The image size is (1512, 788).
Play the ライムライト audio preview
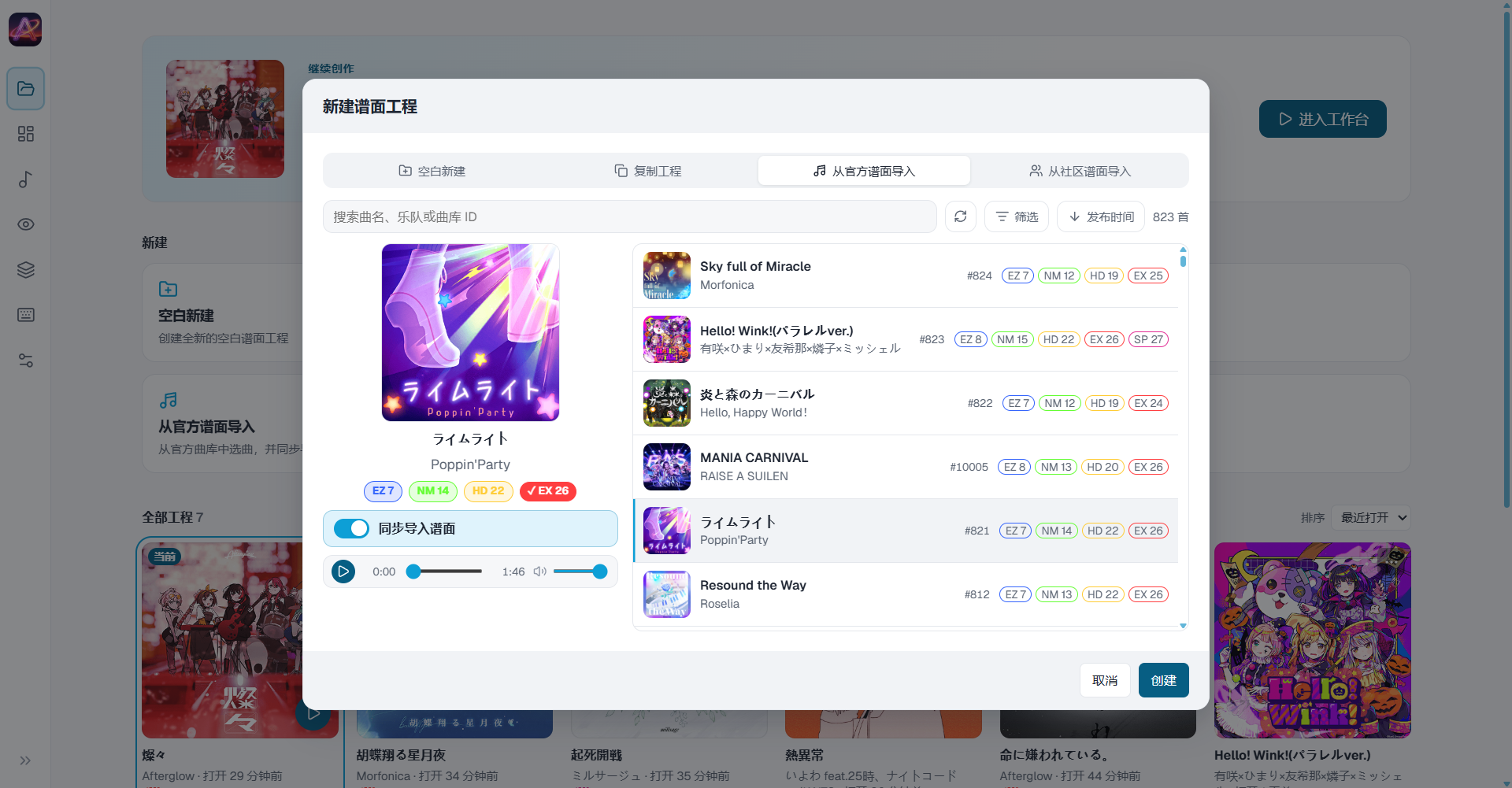point(343,572)
